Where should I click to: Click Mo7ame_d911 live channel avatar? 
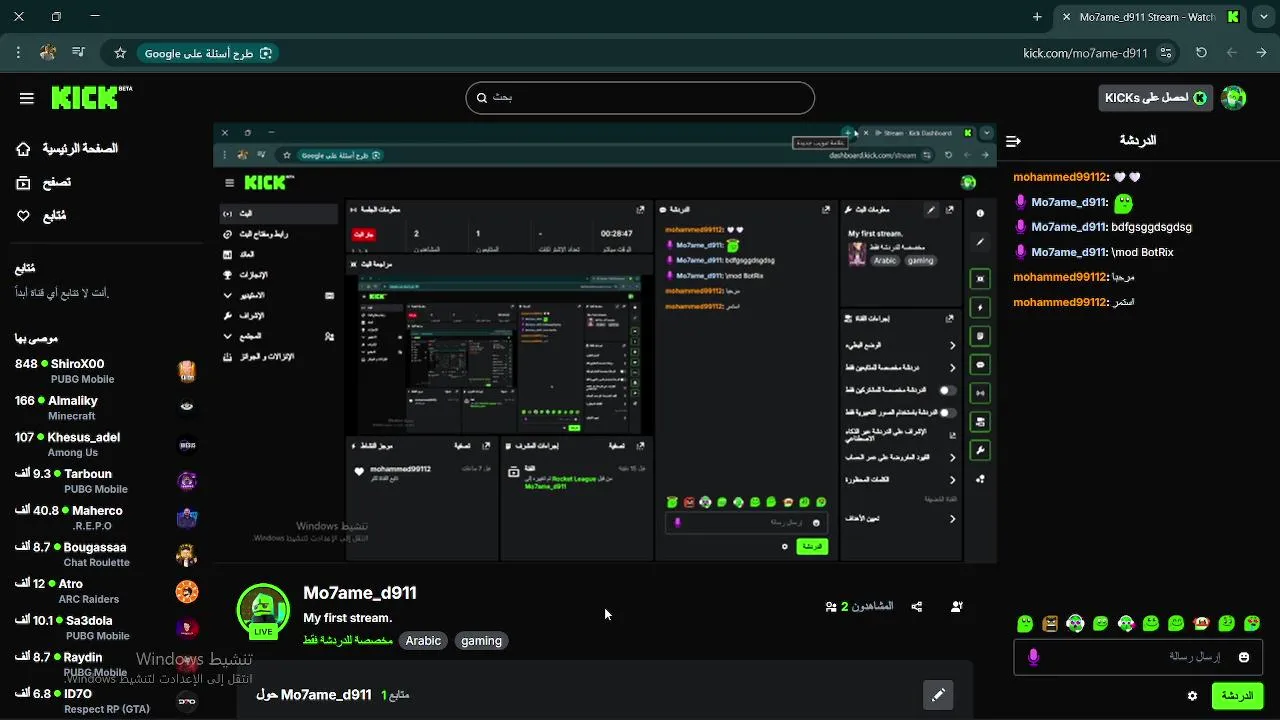point(263,610)
